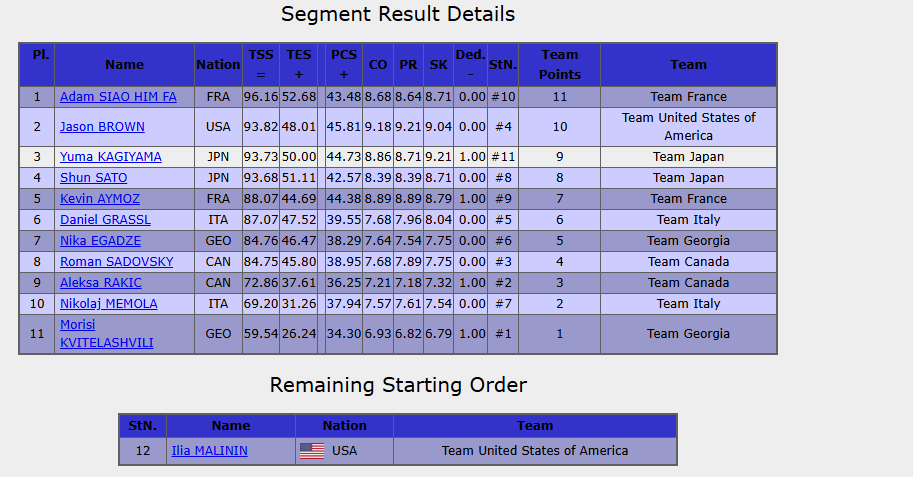Viewport: 913px width, 477px height.
Task: Click the PCS column header
Action: coord(344,64)
